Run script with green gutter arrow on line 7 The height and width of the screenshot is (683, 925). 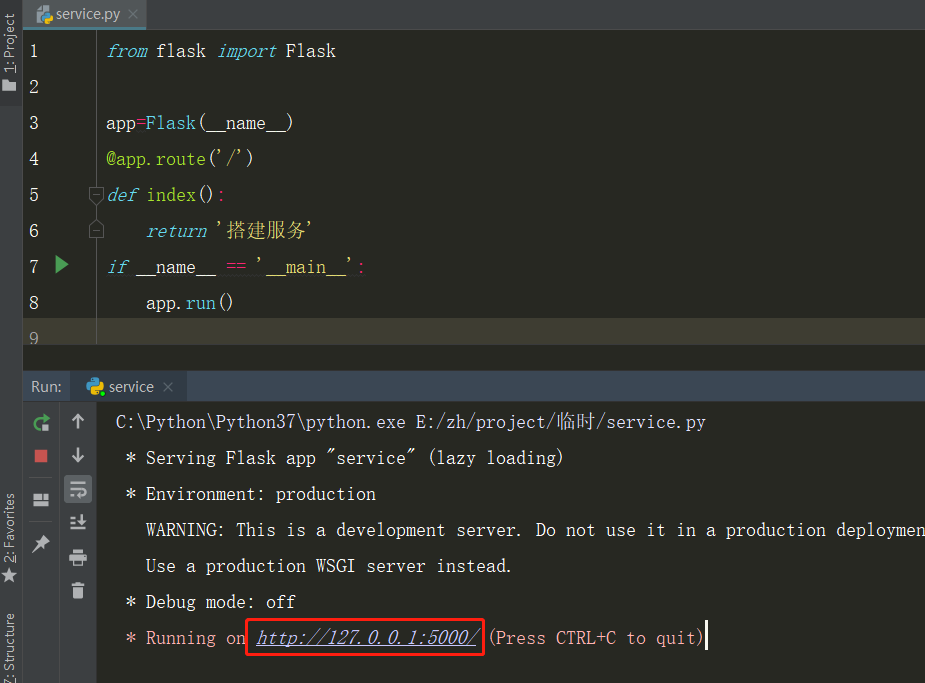(x=59, y=265)
